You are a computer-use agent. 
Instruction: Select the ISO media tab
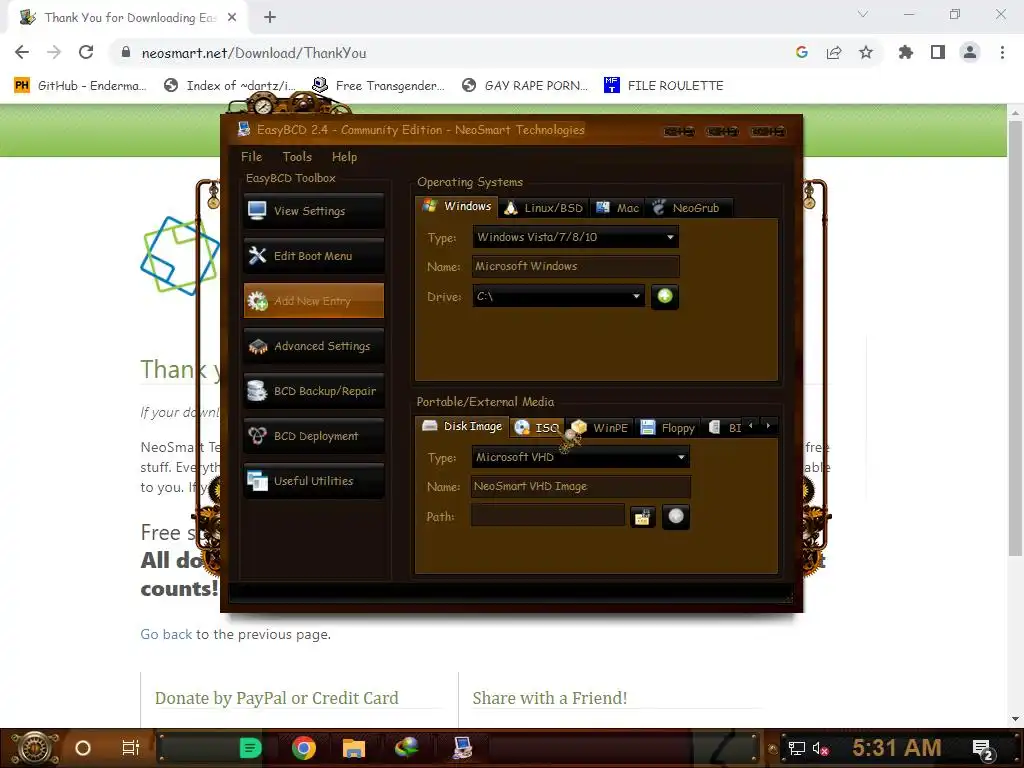pos(537,428)
